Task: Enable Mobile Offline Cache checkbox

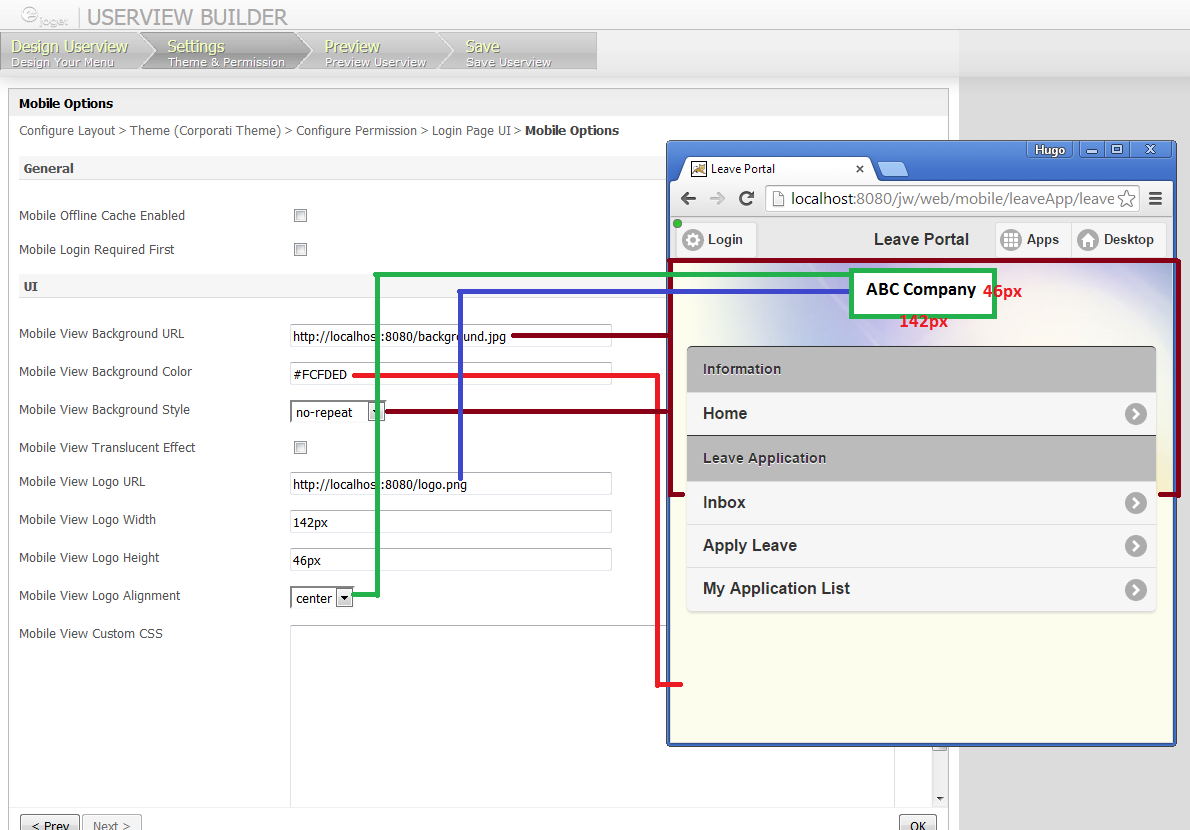Action: 300,216
